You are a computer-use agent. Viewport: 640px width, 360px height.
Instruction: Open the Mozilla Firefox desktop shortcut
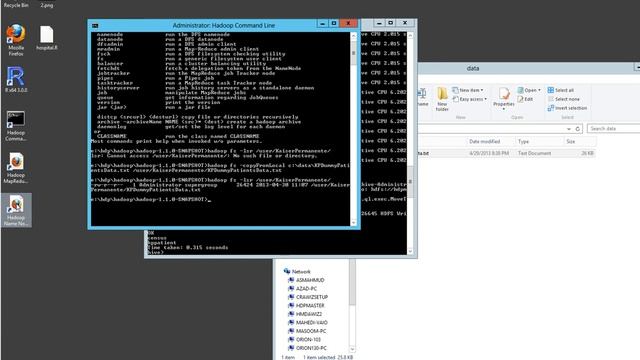(x=16, y=40)
